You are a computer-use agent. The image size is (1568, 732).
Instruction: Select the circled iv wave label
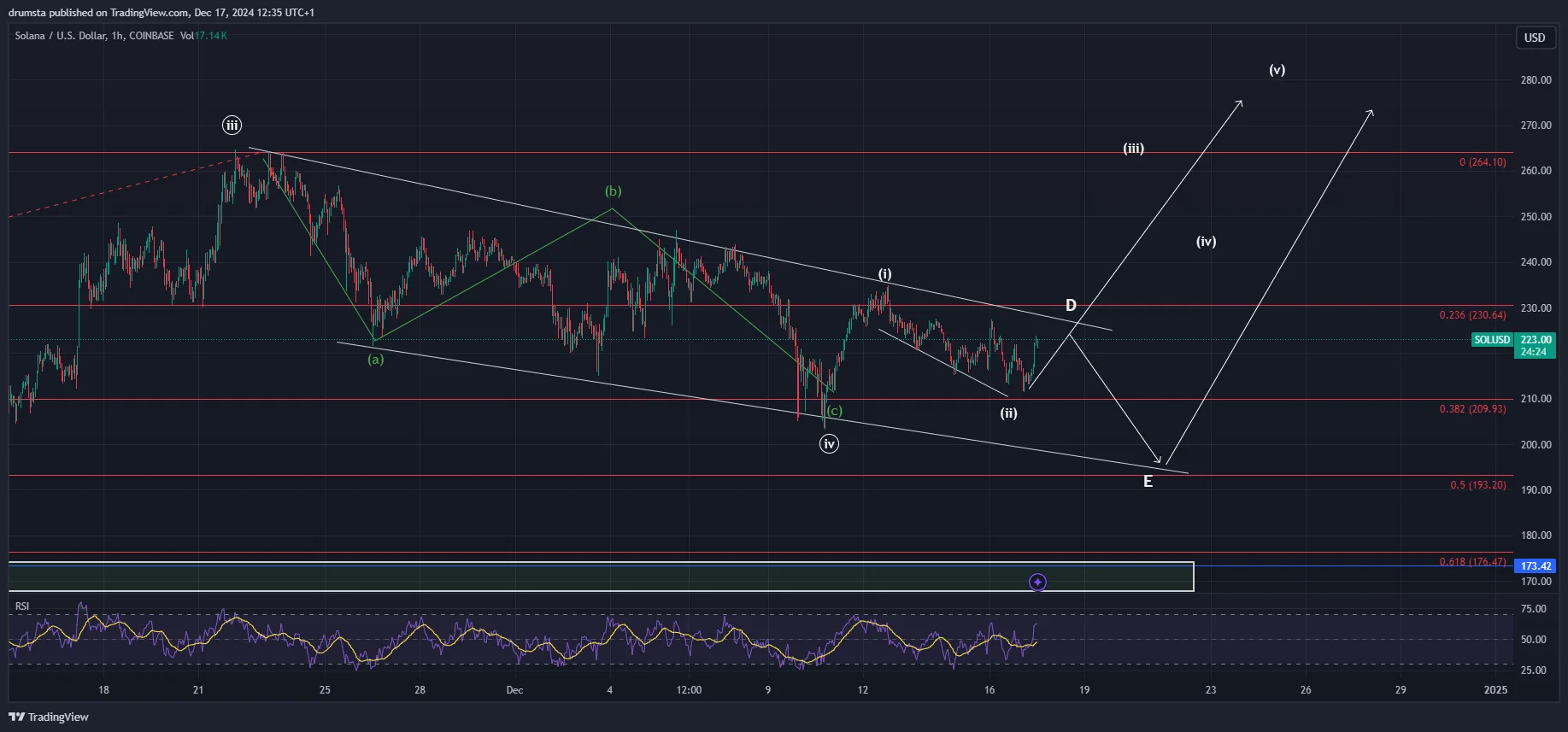(829, 443)
